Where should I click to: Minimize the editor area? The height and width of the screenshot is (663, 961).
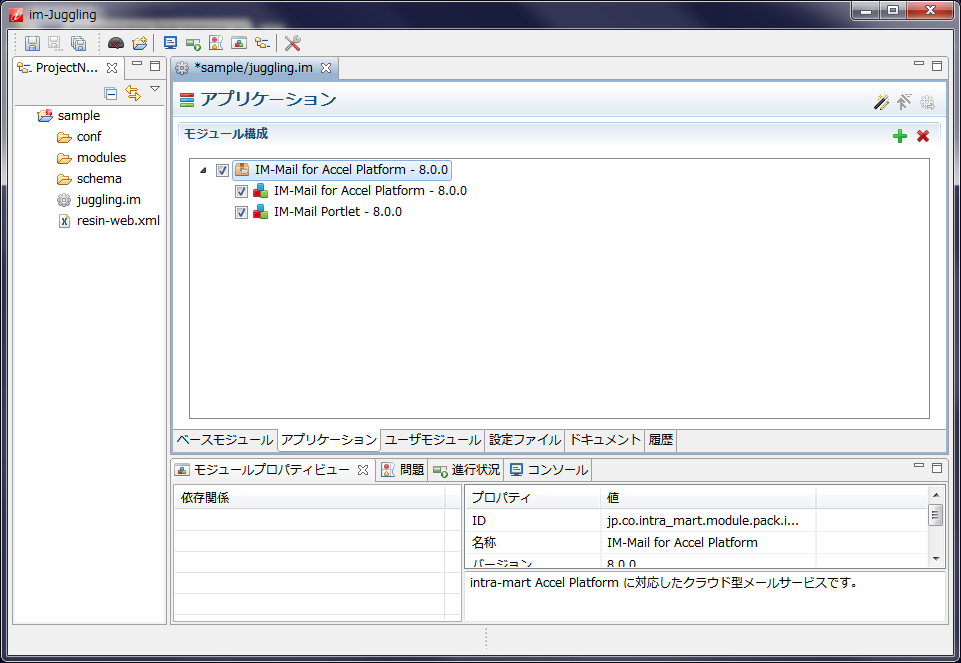click(x=919, y=64)
